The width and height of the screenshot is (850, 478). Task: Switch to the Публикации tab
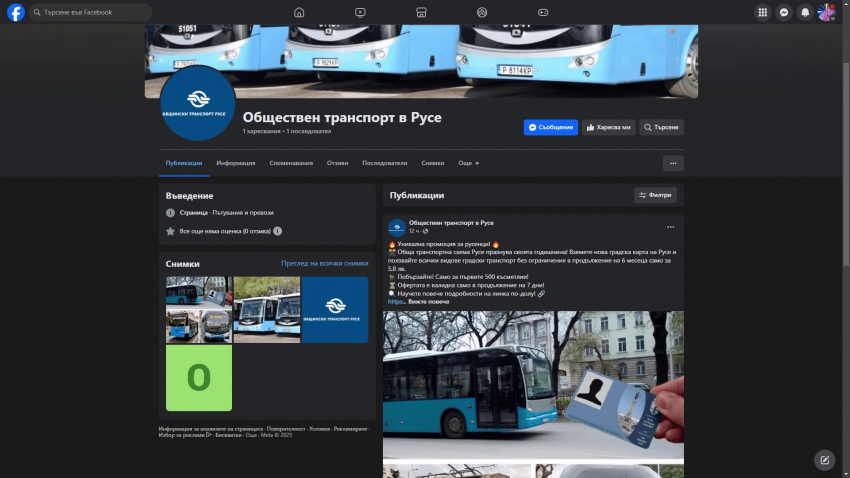point(184,163)
